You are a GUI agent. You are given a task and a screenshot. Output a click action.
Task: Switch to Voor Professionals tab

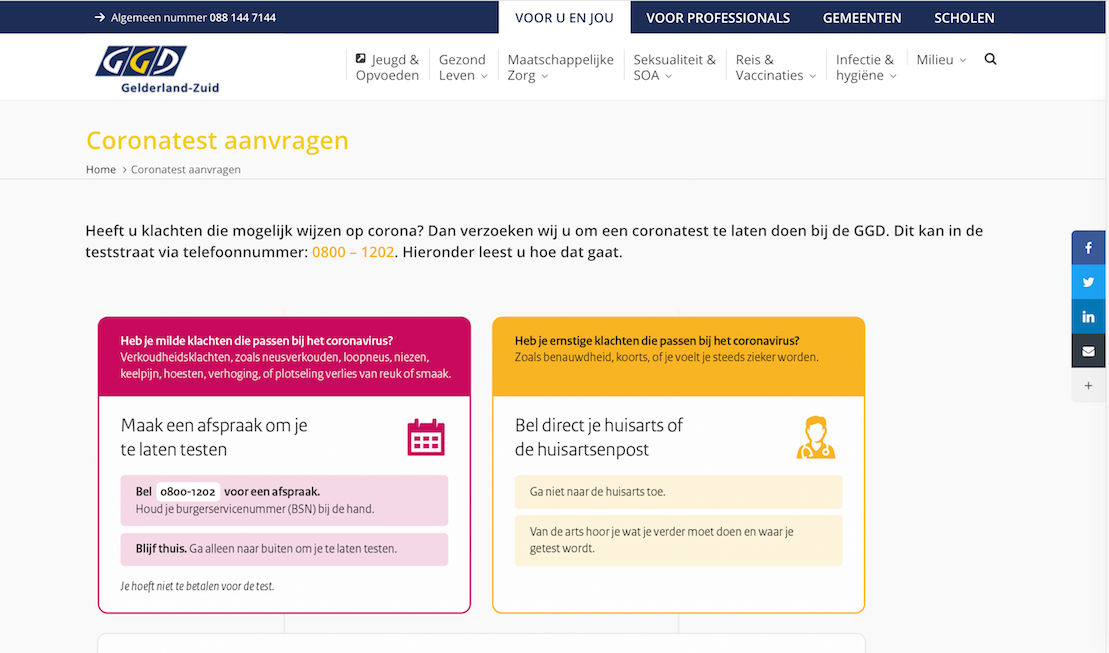tap(718, 18)
